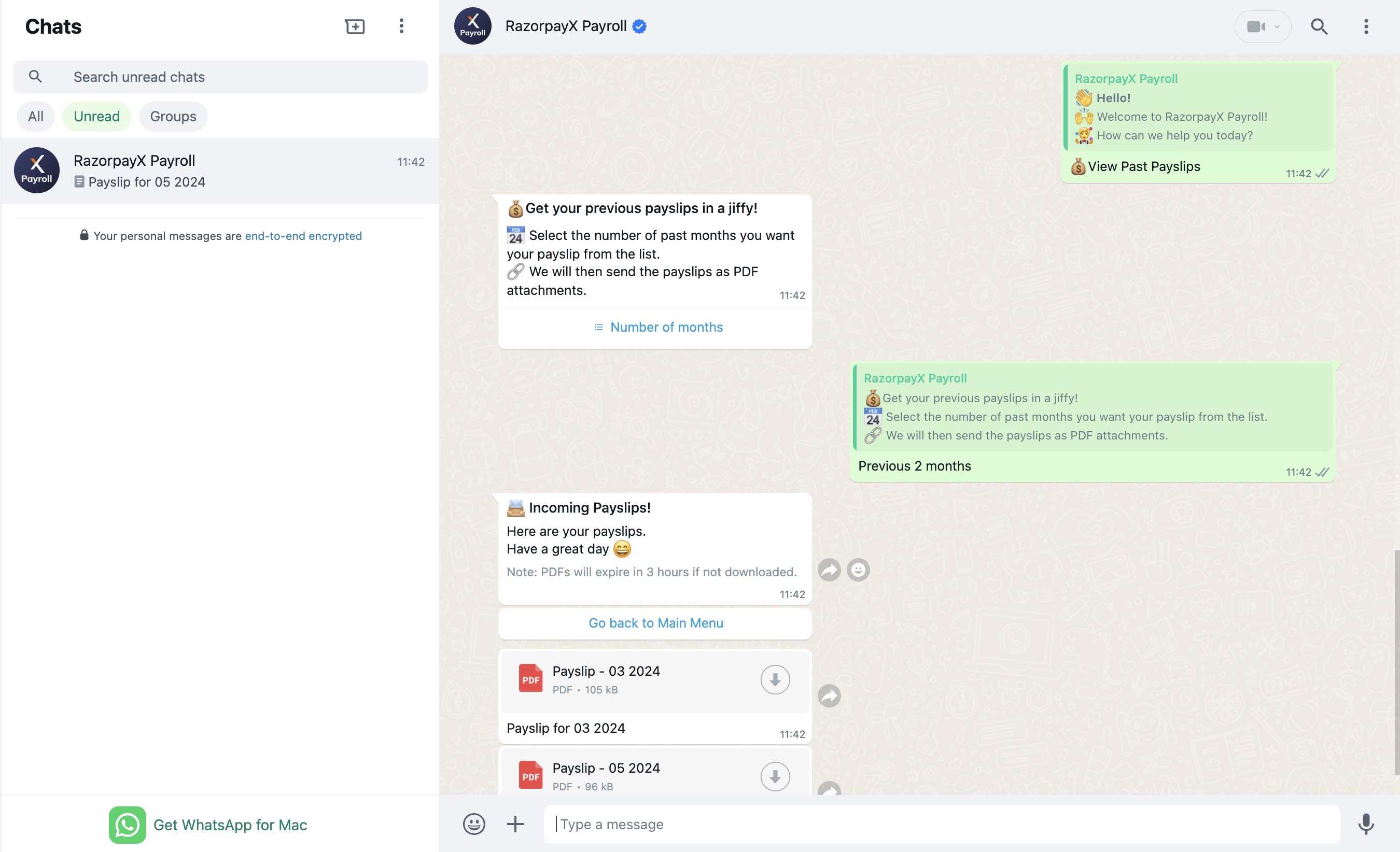Download the Payslip 03 2024 PDF file
Viewport: 1400px width, 852px height.
[774, 679]
